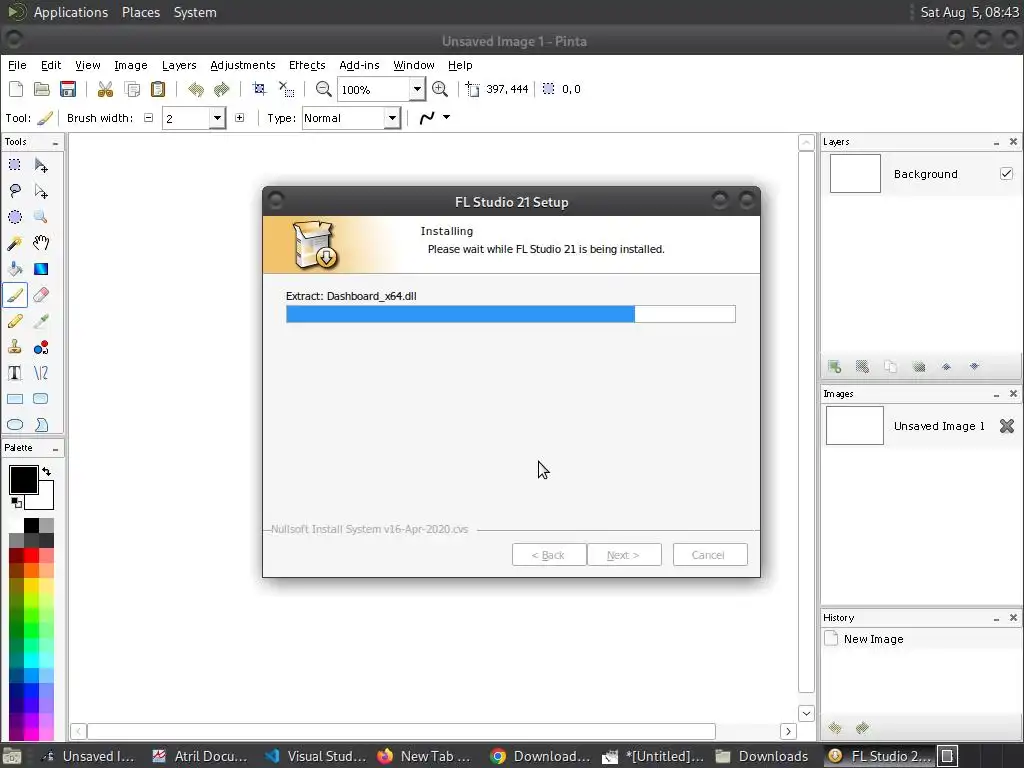
Task: Open Applications menu in top panel
Action: (71, 12)
